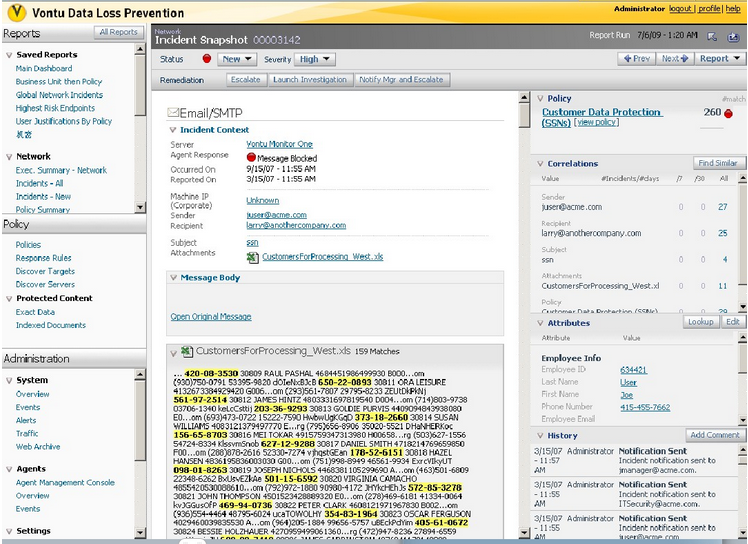Click the red status indicator beside New
This screenshot has height=544, width=748.
pyautogui.click(x=207, y=59)
